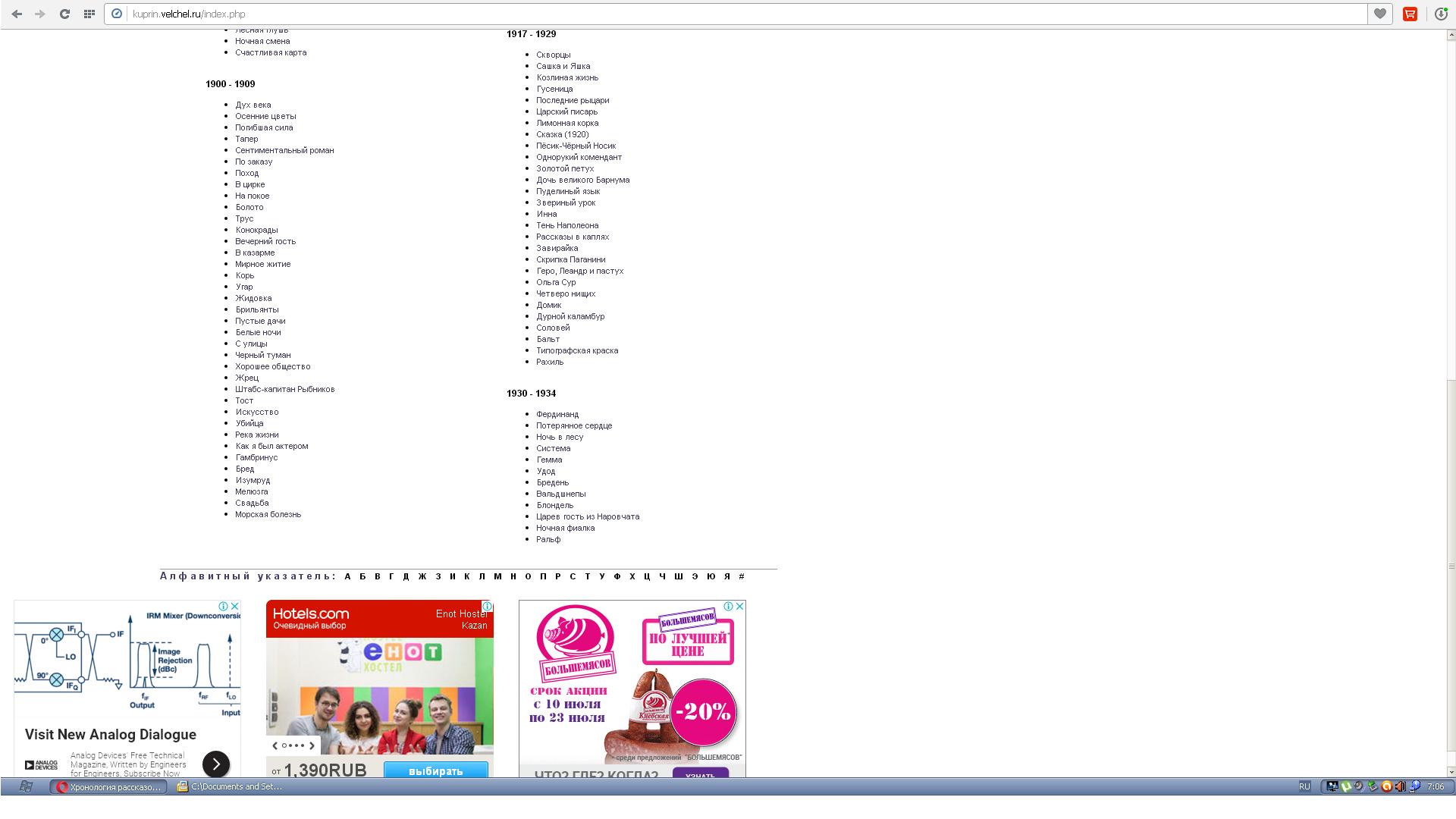Open the uTorrent tray icon
The height and width of the screenshot is (819, 1456).
pos(1345,786)
